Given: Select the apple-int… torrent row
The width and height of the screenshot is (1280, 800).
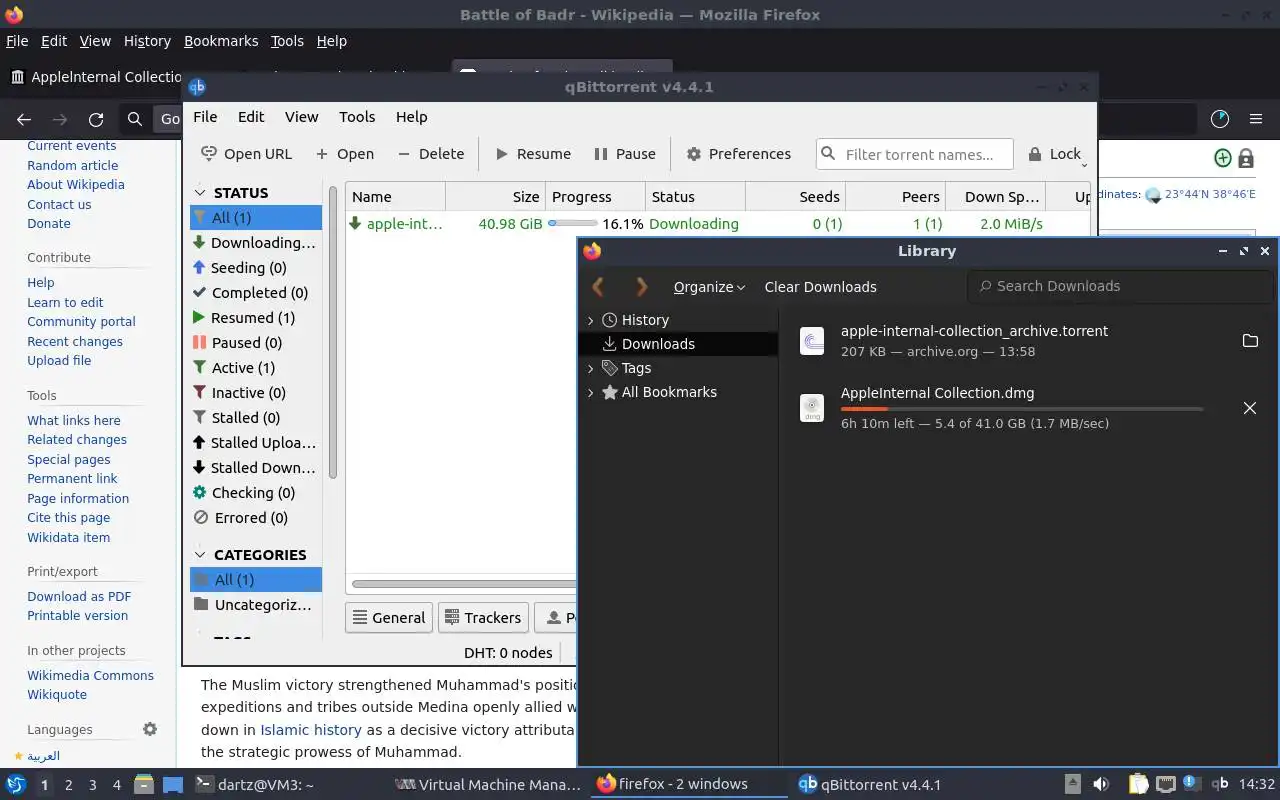Looking at the screenshot, I should (x=719, y=224).
